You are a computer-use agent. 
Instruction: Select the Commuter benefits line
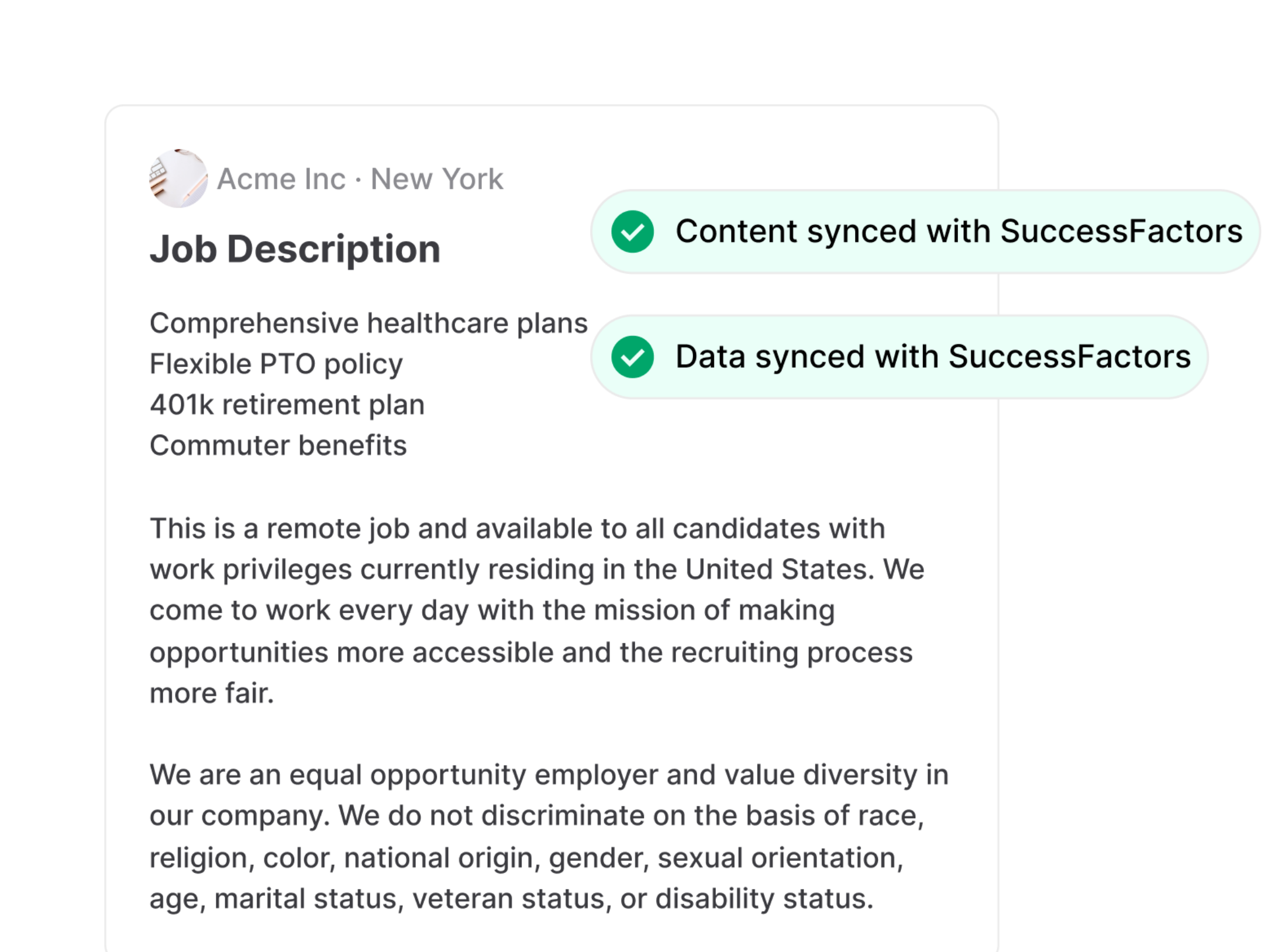coord(278,446)
